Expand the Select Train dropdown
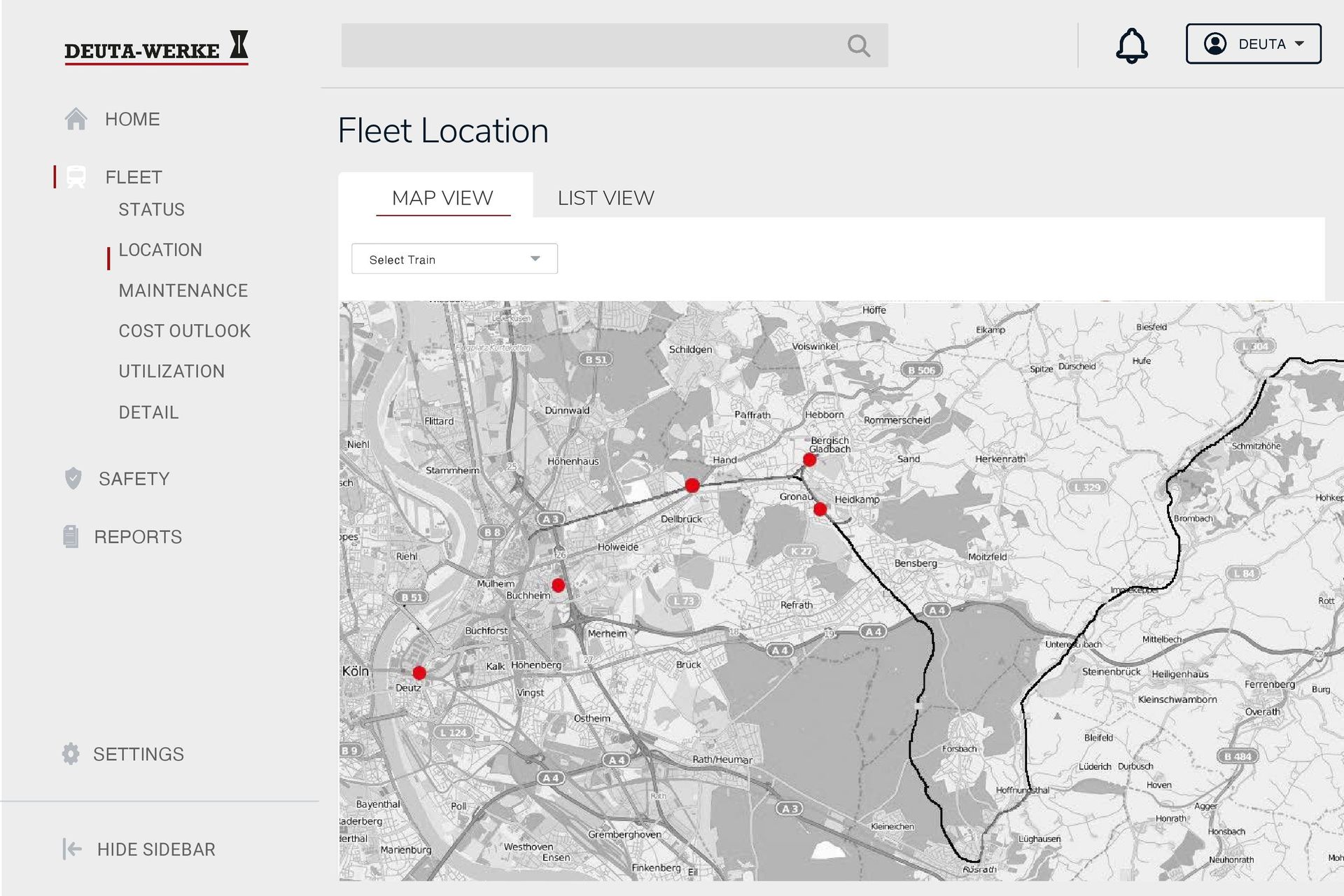The height and width of the screenshot is (896, 1344). [x=454, y=259]
